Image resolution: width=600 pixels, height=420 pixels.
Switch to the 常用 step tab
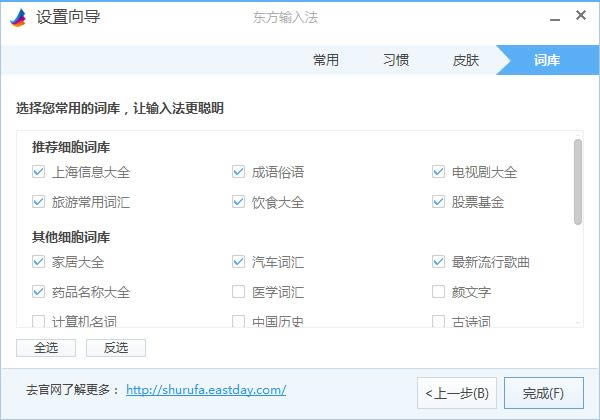tap(326, 60)
